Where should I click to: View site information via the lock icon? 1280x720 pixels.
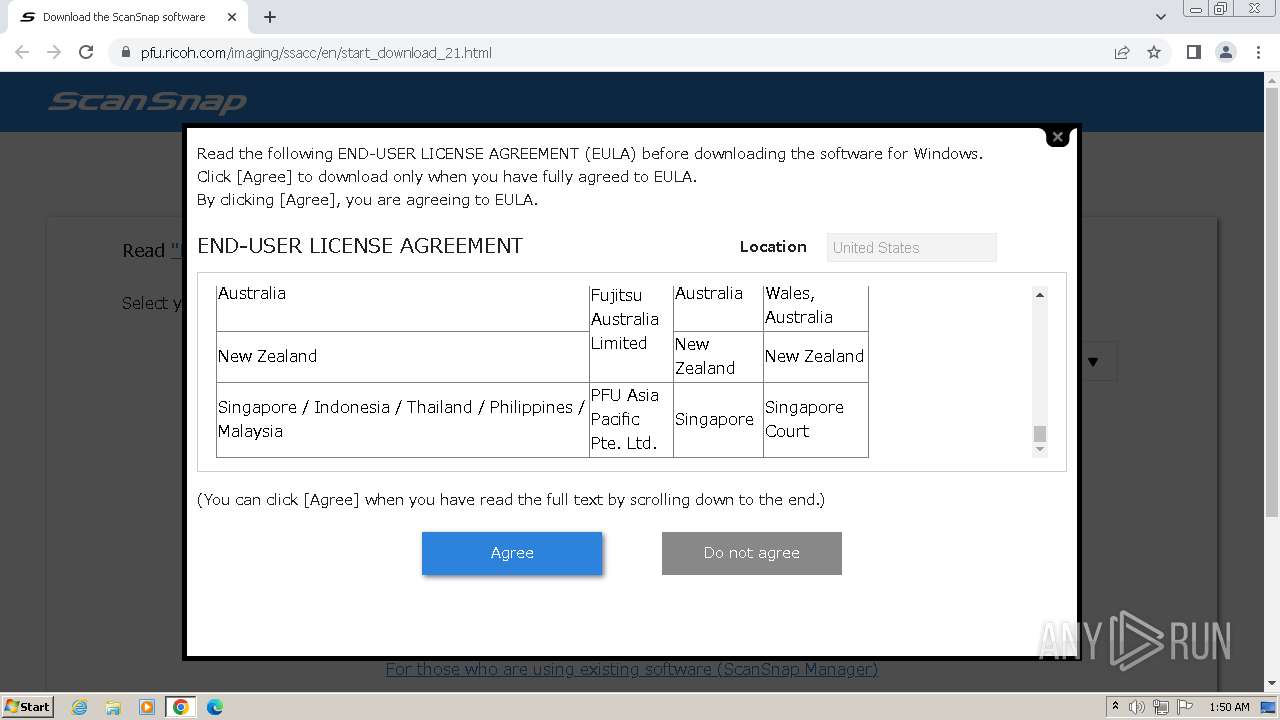click(126, 53)
